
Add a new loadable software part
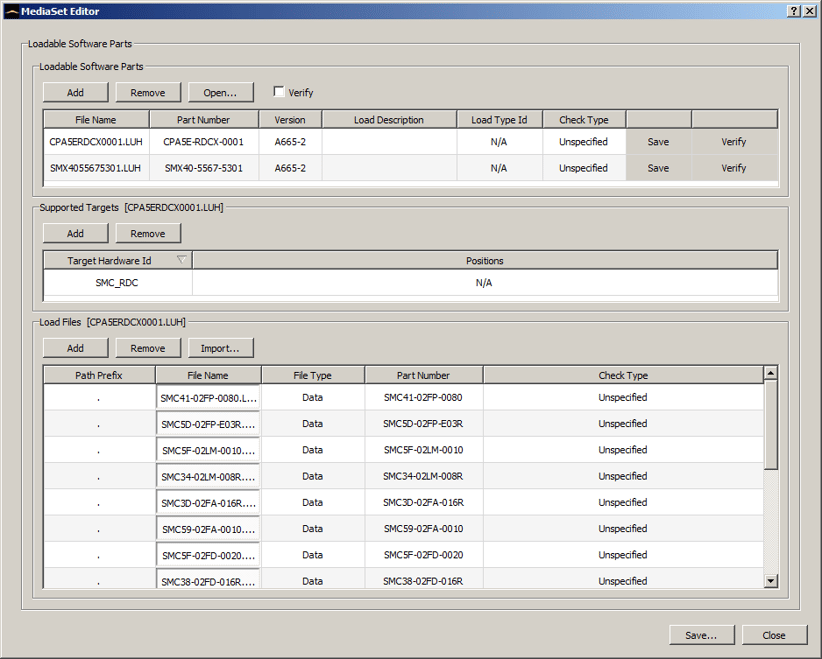[x=75, y=91]
